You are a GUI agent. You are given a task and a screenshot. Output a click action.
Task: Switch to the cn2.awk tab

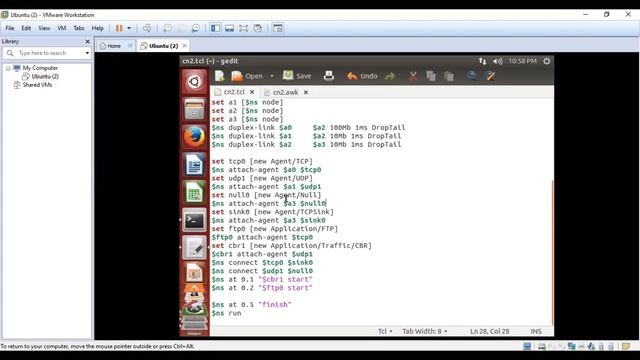point(285,92)
